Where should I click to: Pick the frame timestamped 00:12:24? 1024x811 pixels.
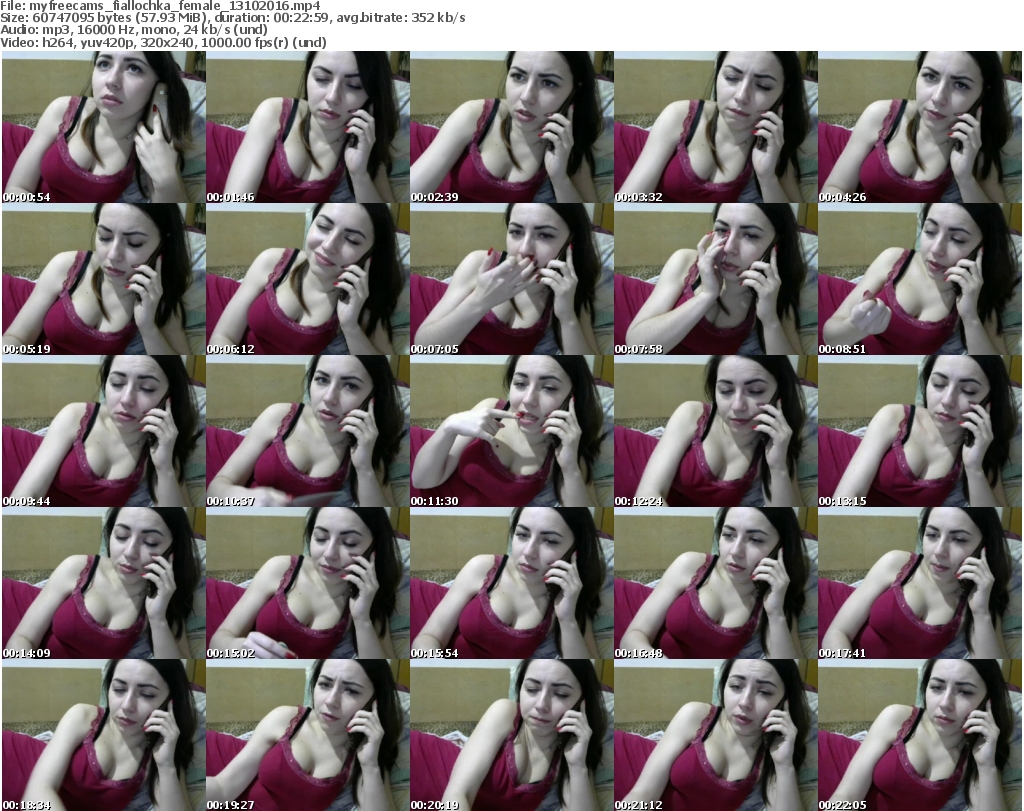pyautogui.click(x=716, y=431)
